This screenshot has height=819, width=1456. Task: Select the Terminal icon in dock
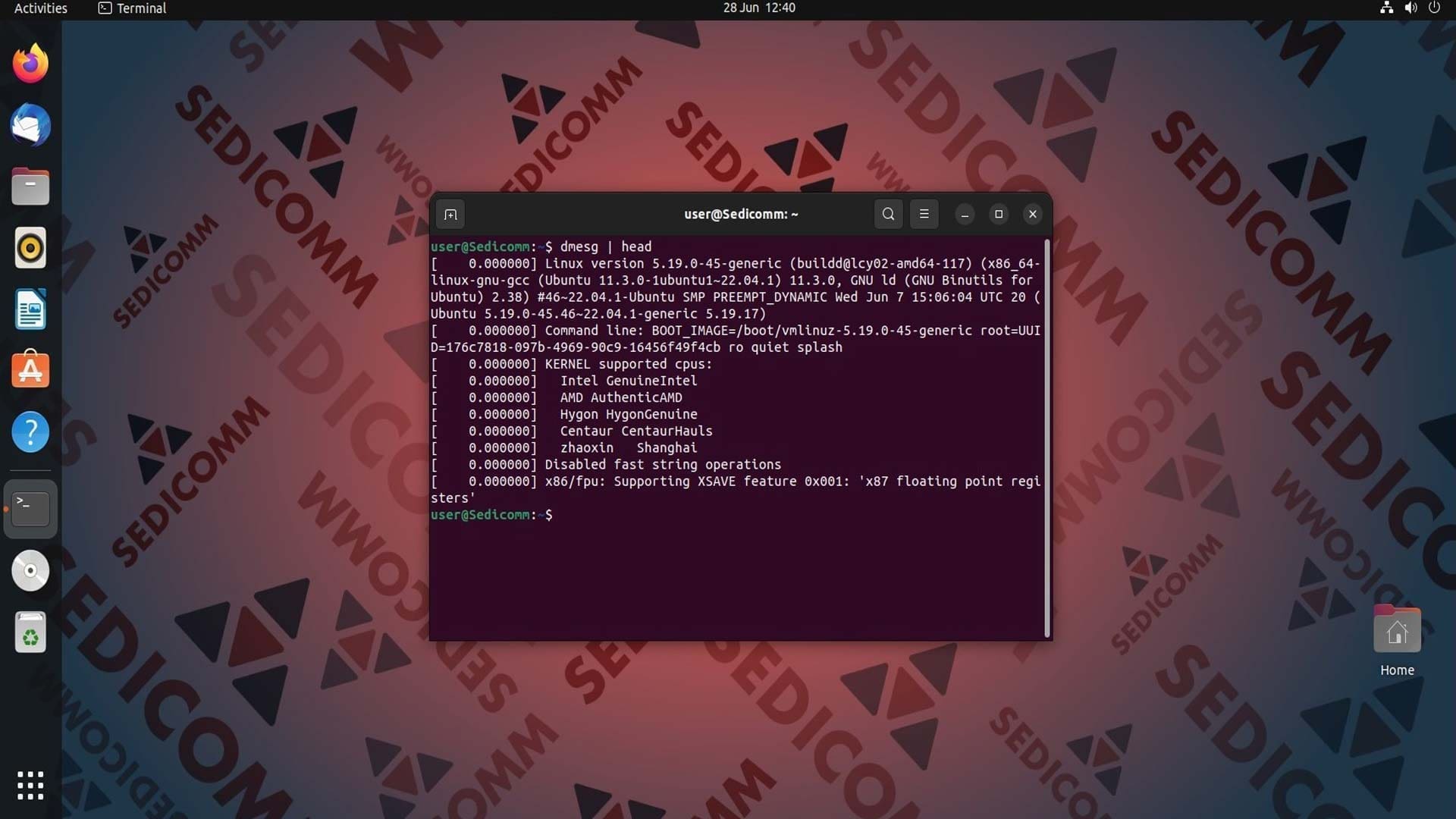pyautogui.click(x=30, y=509)
